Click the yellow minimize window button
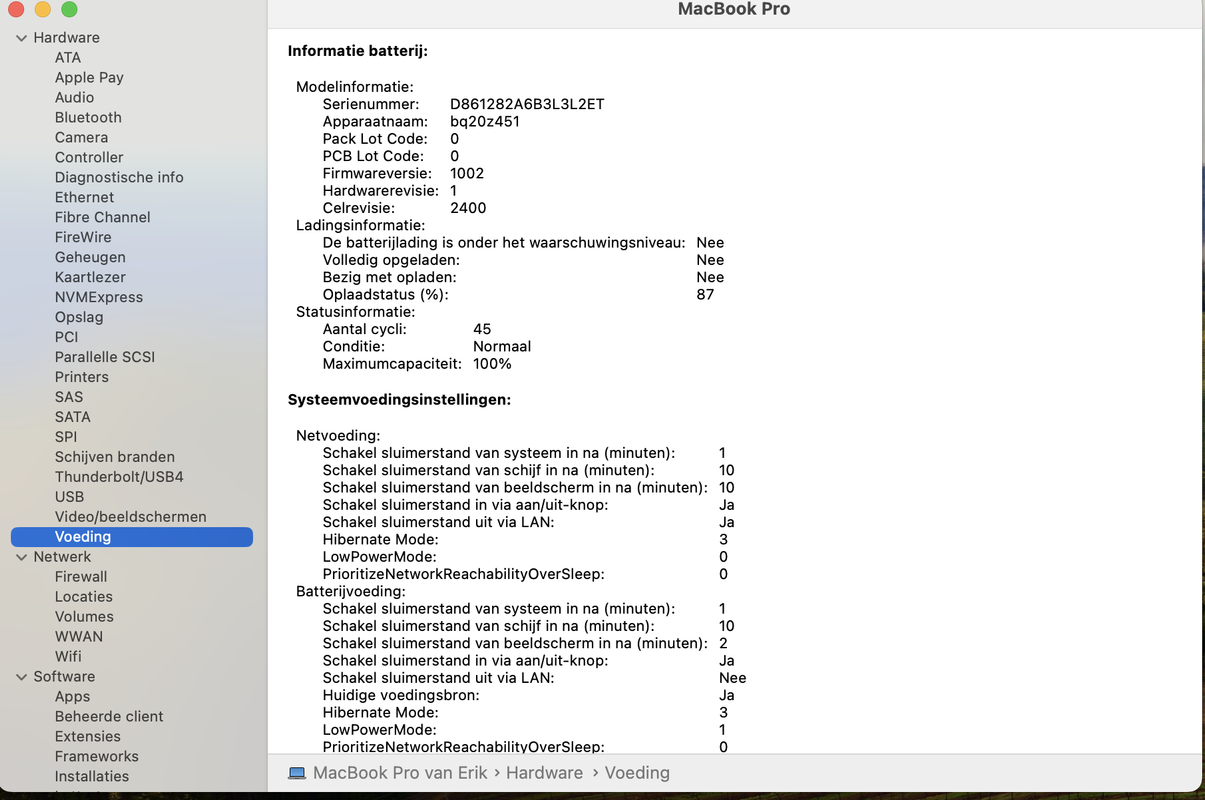 tap(42, 9)
